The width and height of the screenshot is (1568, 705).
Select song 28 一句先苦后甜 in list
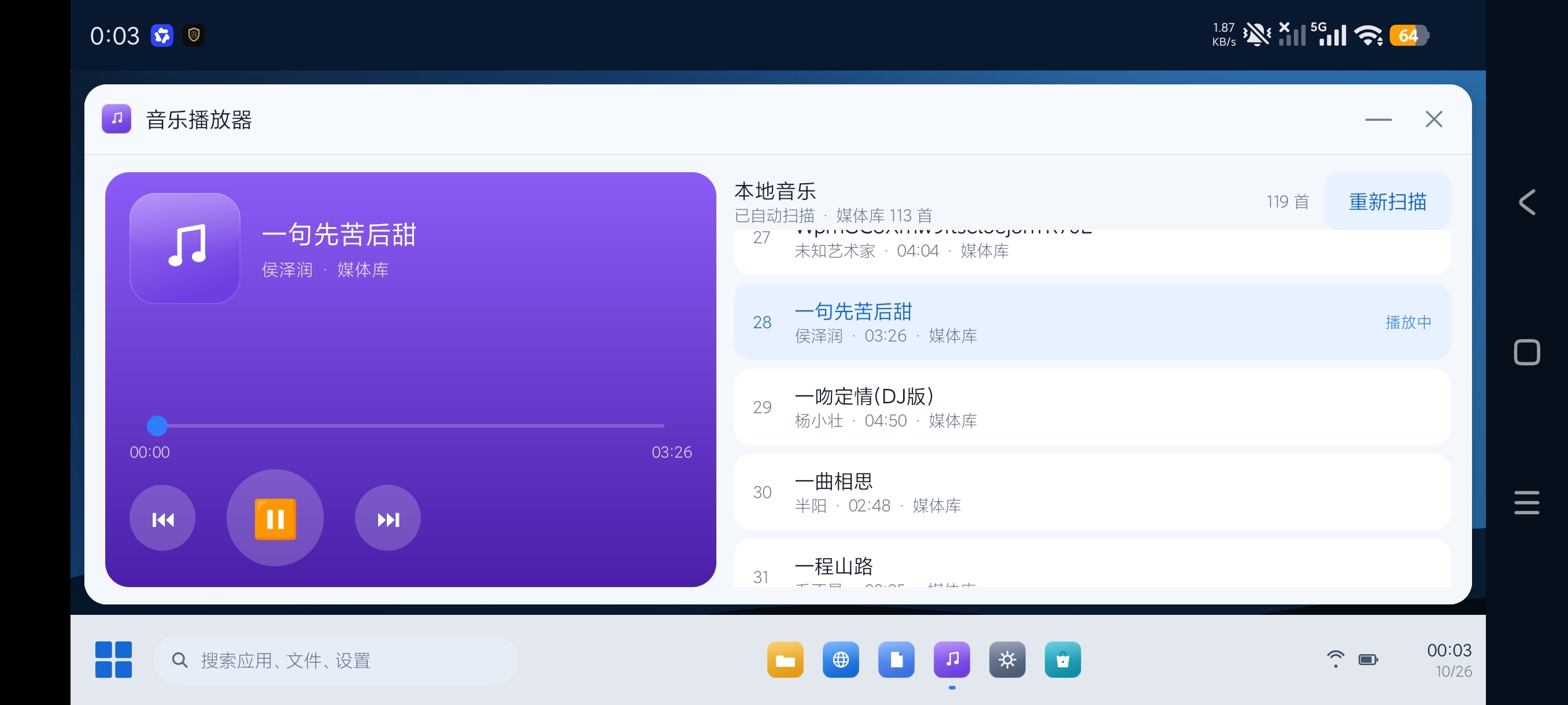tap(1092, 322)
